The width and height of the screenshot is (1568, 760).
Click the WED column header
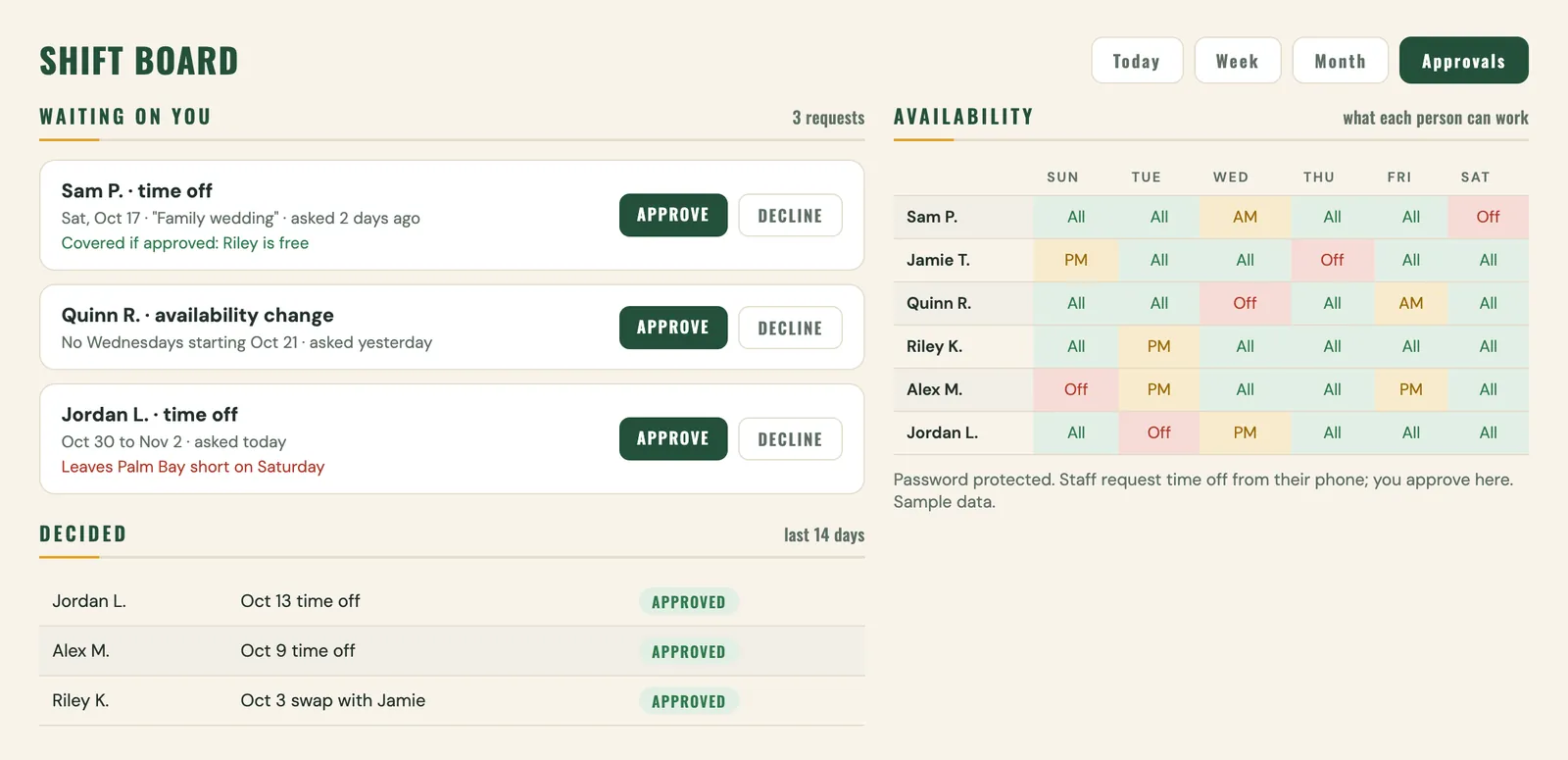point(1231,177)
